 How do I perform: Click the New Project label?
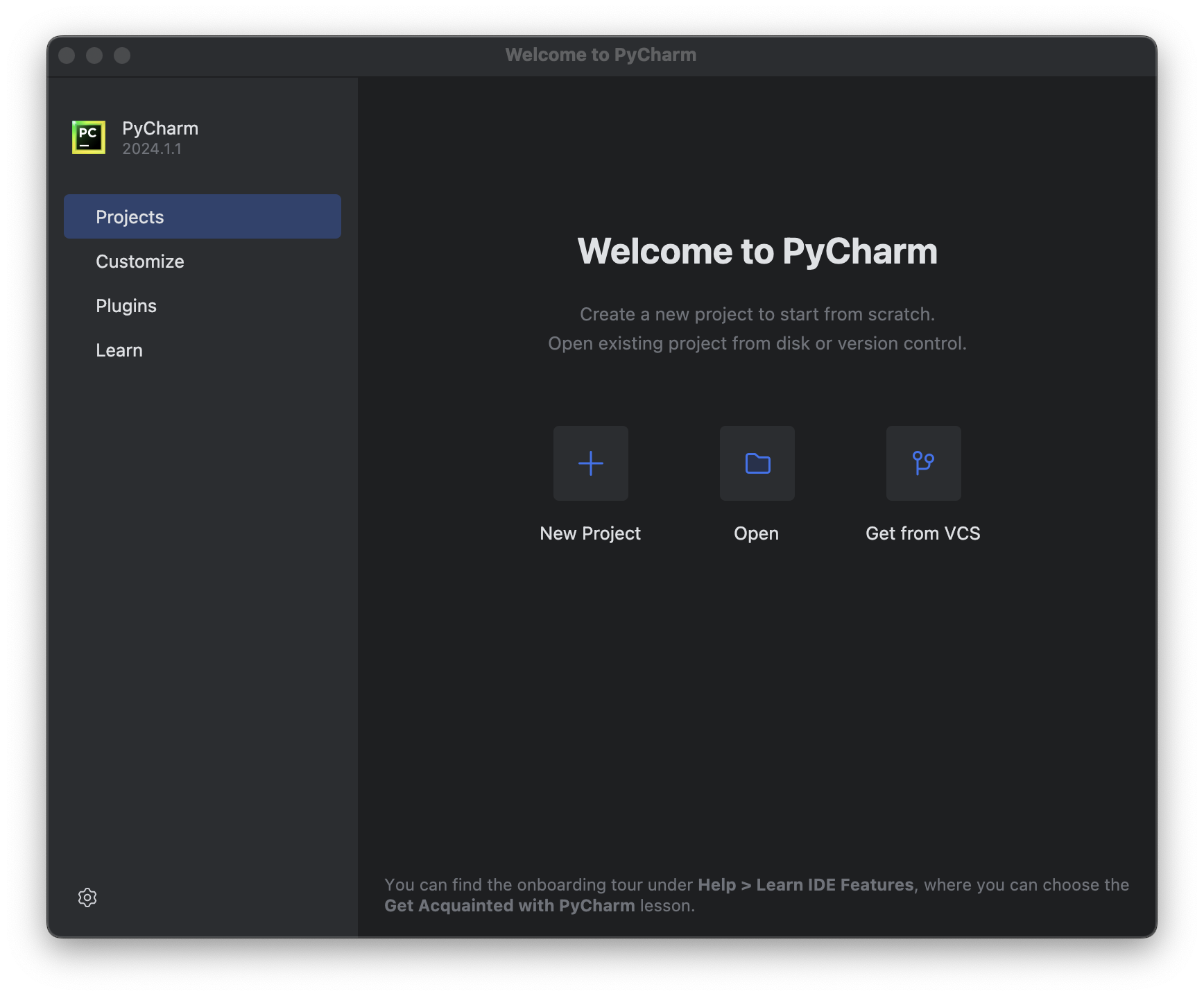590,533
